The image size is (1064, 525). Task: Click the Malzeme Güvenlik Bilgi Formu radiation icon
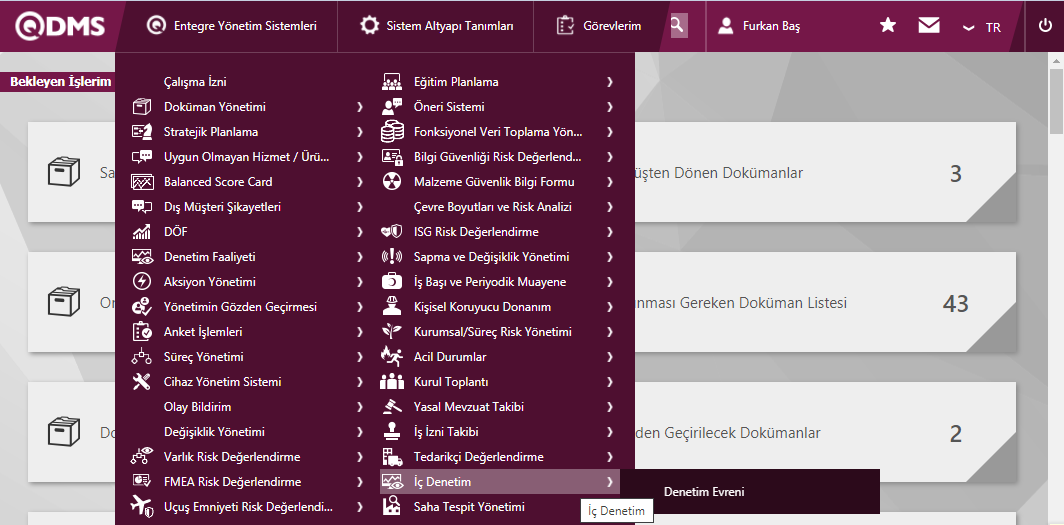pos(392,182)
